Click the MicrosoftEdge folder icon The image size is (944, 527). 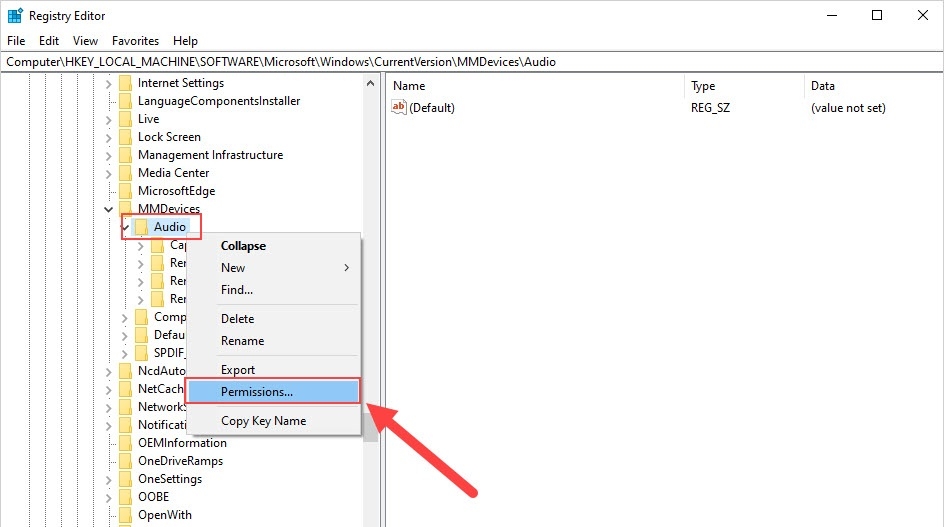(125, 192)
